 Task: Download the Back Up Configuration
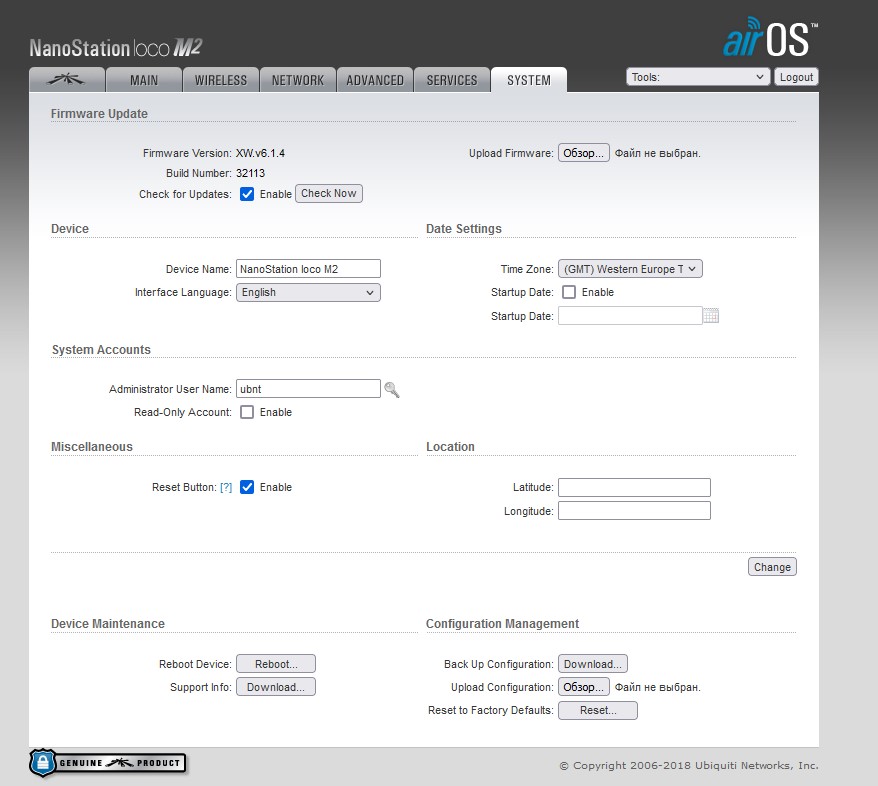tap(593, 663)
